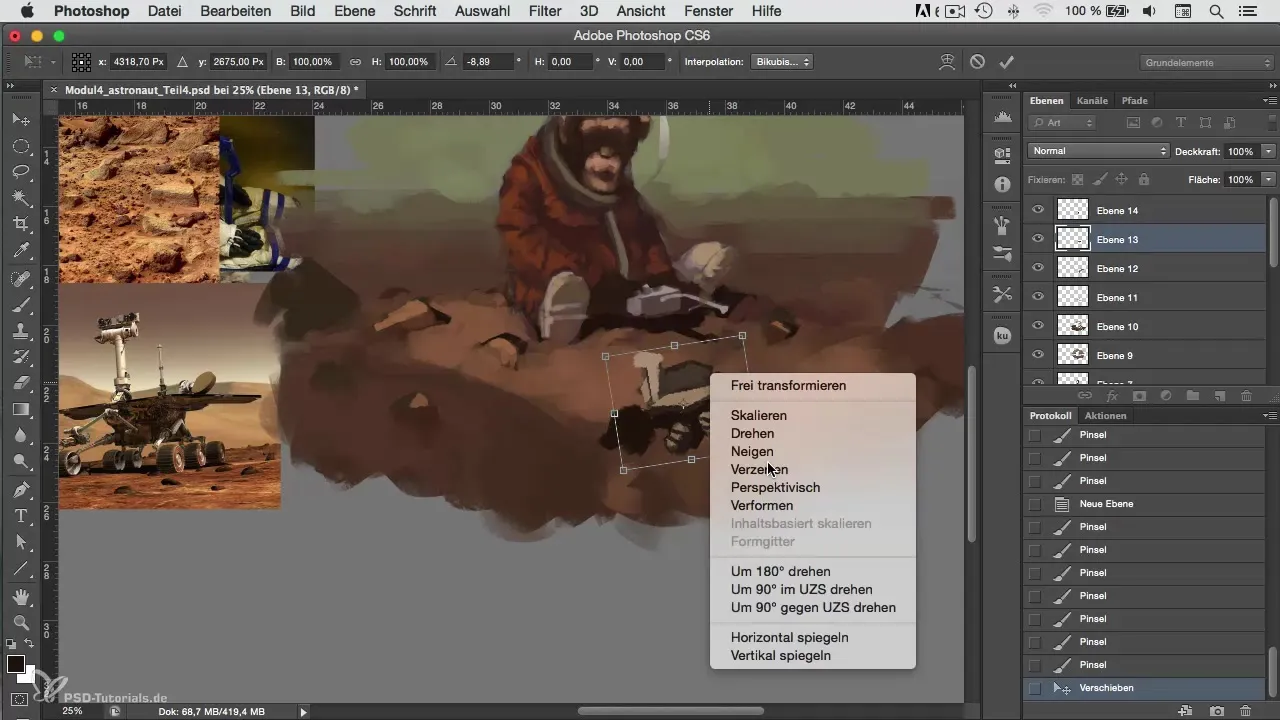Screen dimensions: 1280x720
Task: Delete layer with the trash icon
Action: [x=1246, y=396]
